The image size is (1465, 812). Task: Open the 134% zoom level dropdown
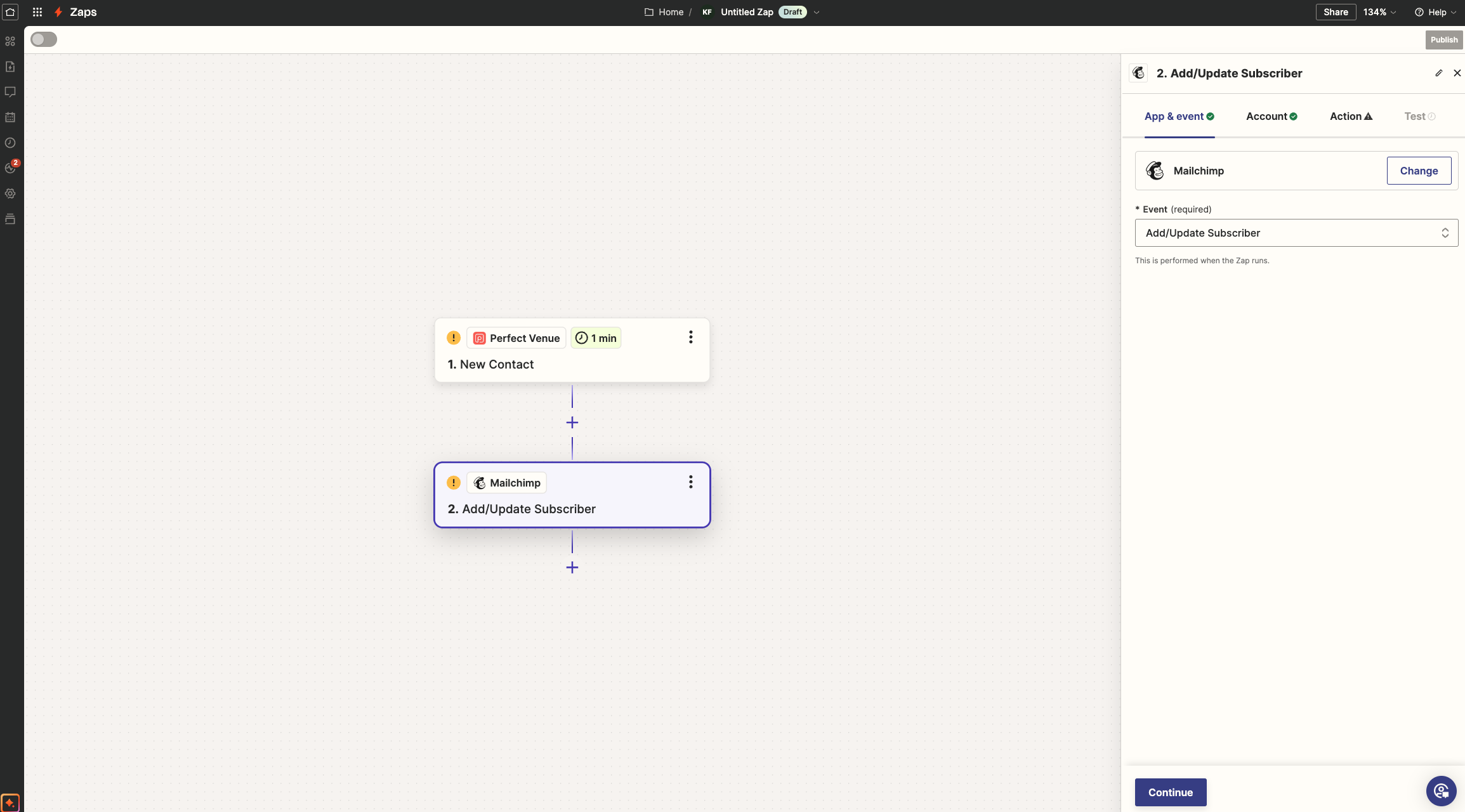coord(1379,12)
